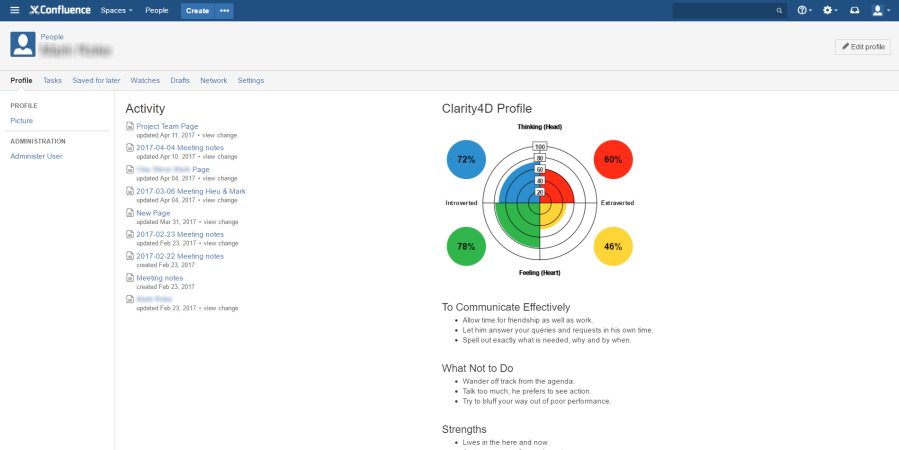Expand the Spaces dropdown
Viewport: 899px width, 450px height.
tap(116, 10)
